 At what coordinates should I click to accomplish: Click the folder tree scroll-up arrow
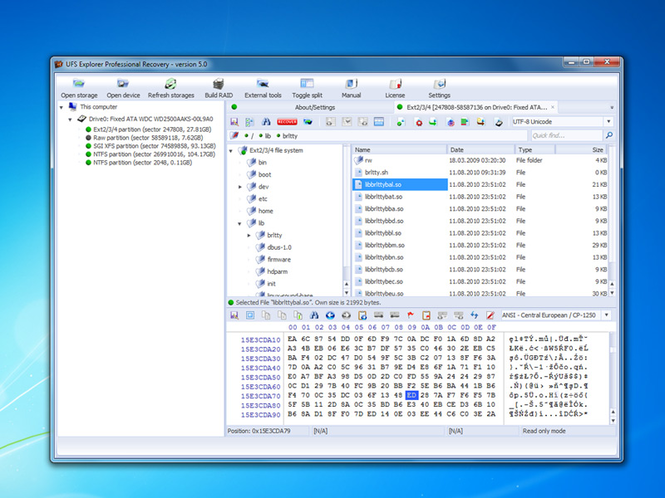(346, 284)
